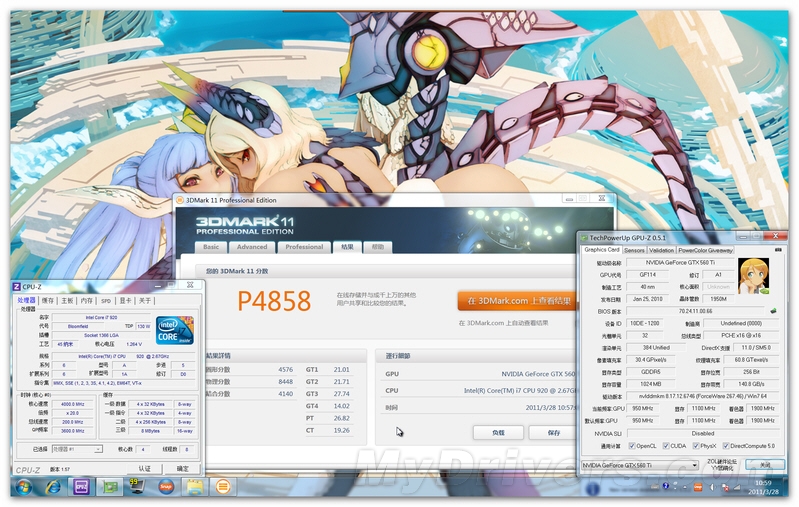Click the blue help question-mark tray icon
The image size is (799, 507).
665,486
